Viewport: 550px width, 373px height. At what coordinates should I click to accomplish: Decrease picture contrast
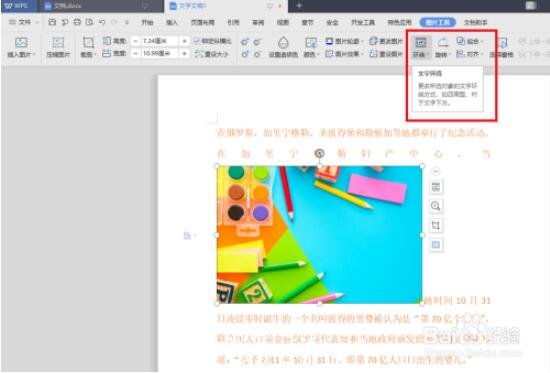pos(257,42)
